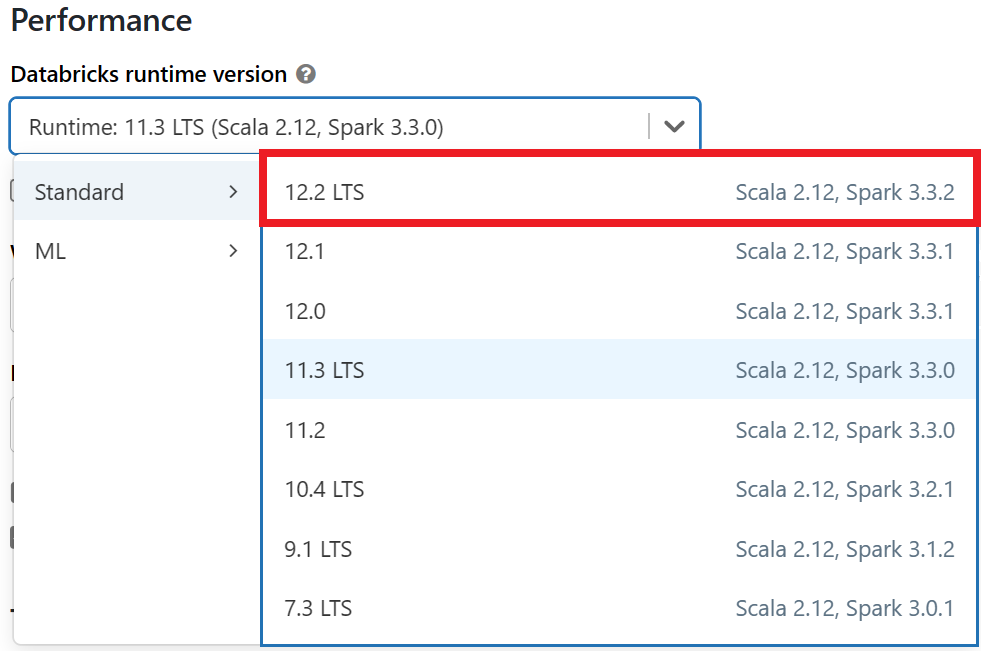Viewport: 981px width, 651px height.
Task: Pick the 12.1 runtime version
Action: tap(305, 251)
